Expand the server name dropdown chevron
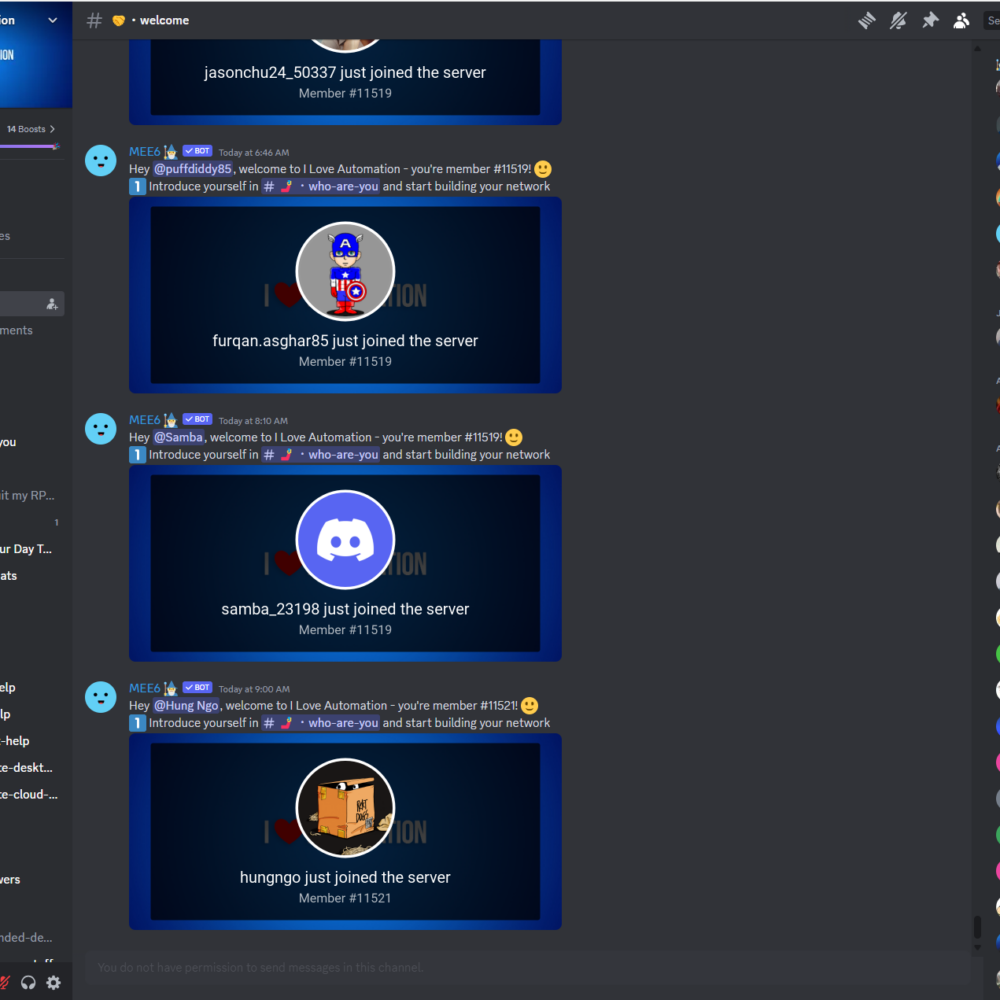Image resolution: width=1000 pixels, height=1000 pixels. point(53,20)
